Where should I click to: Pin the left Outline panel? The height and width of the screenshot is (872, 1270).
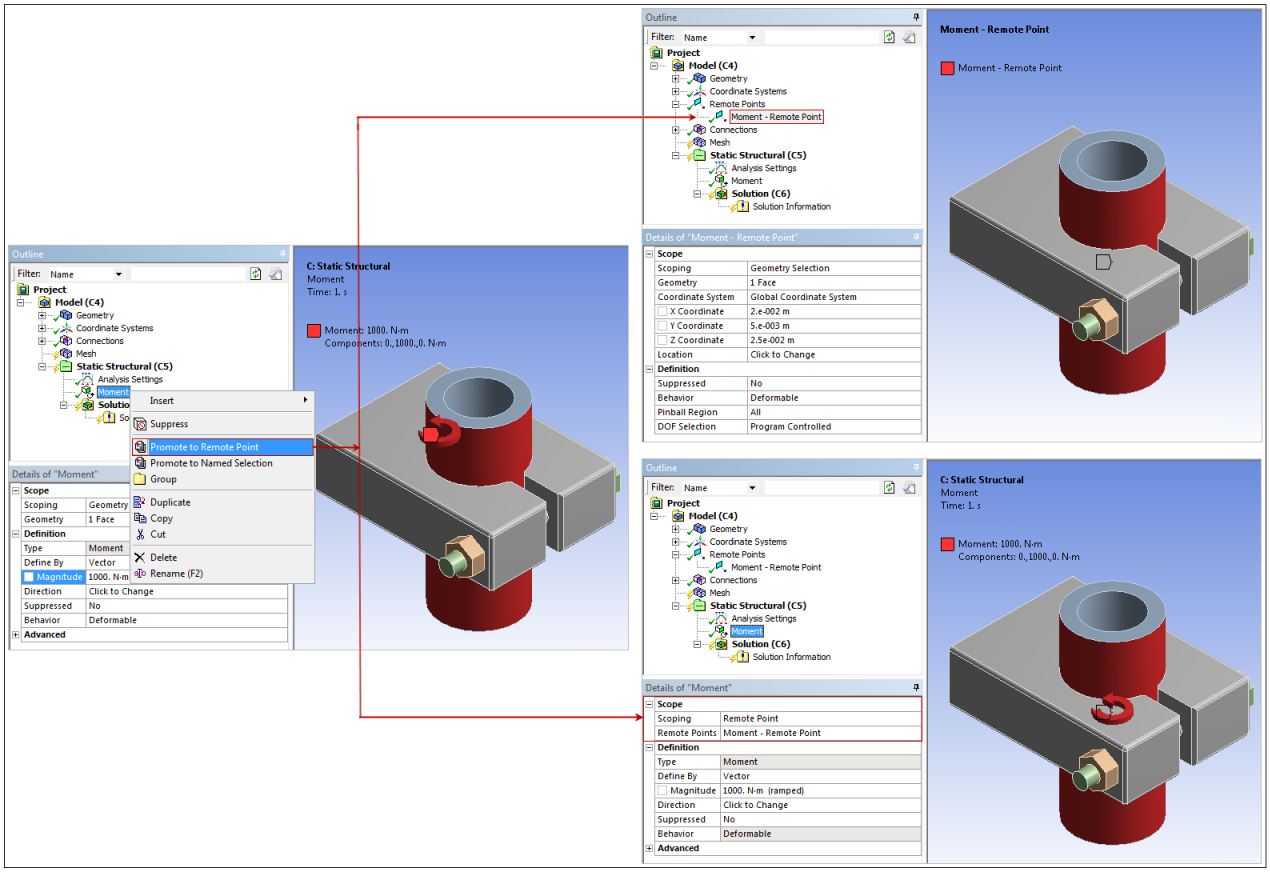point(283,254)
